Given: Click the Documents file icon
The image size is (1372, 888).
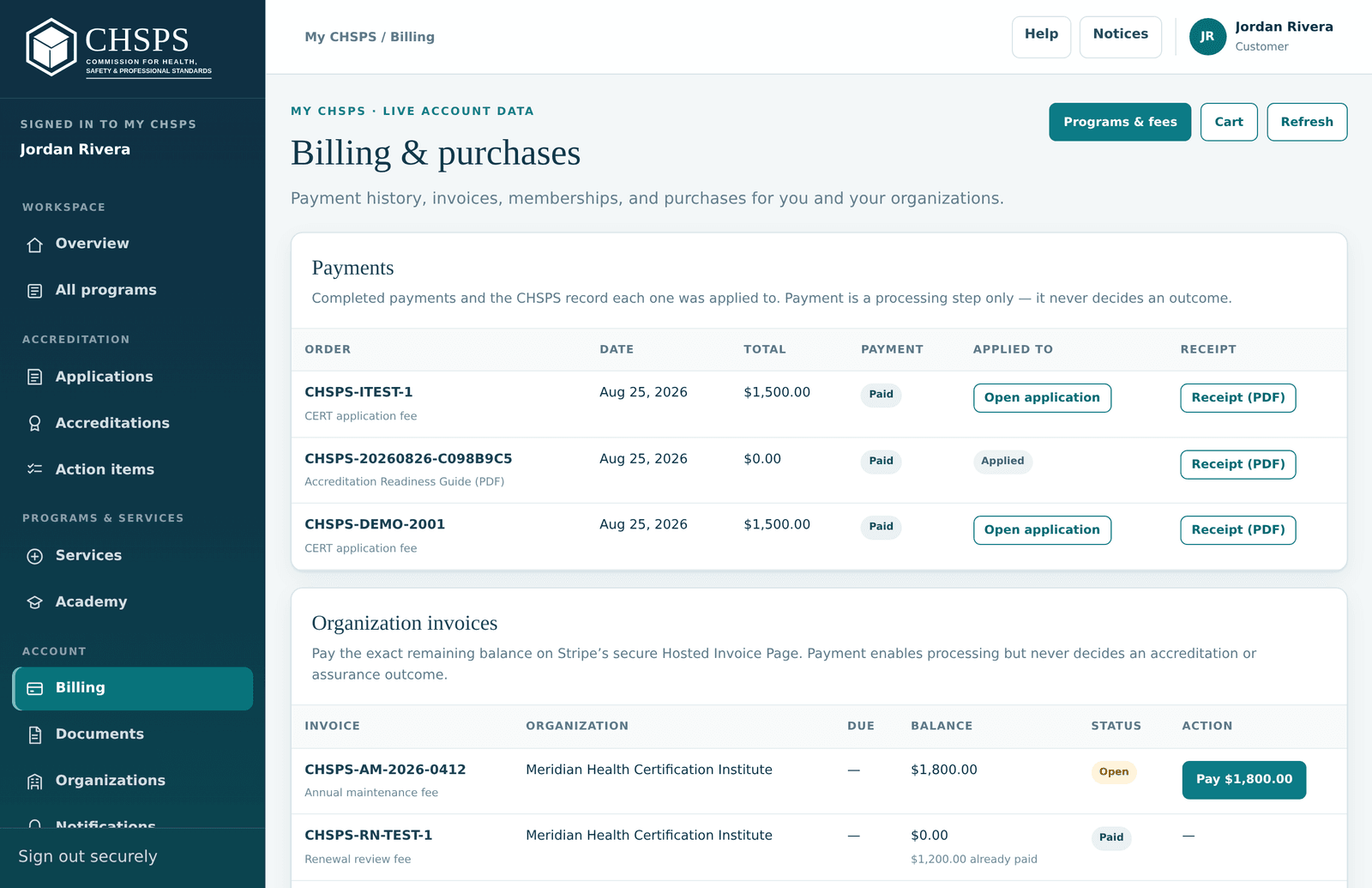Looking at the screenshot, I should 35,734.
